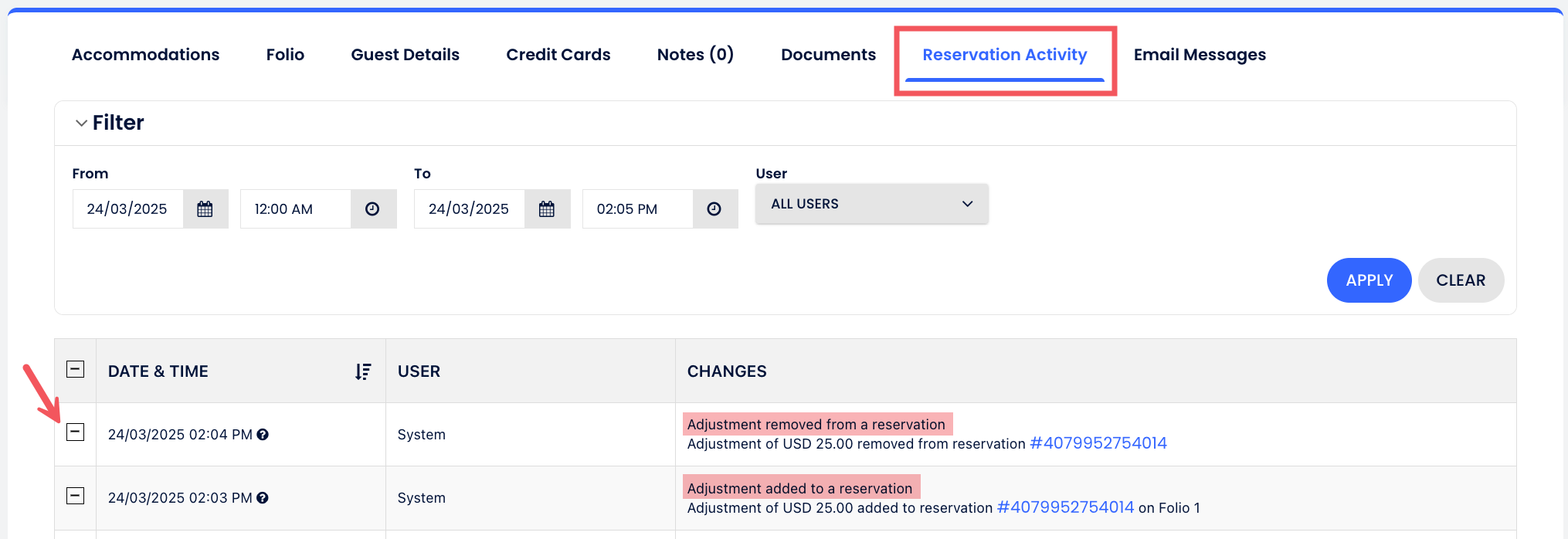Click the To time input field

tap(637, 209)
